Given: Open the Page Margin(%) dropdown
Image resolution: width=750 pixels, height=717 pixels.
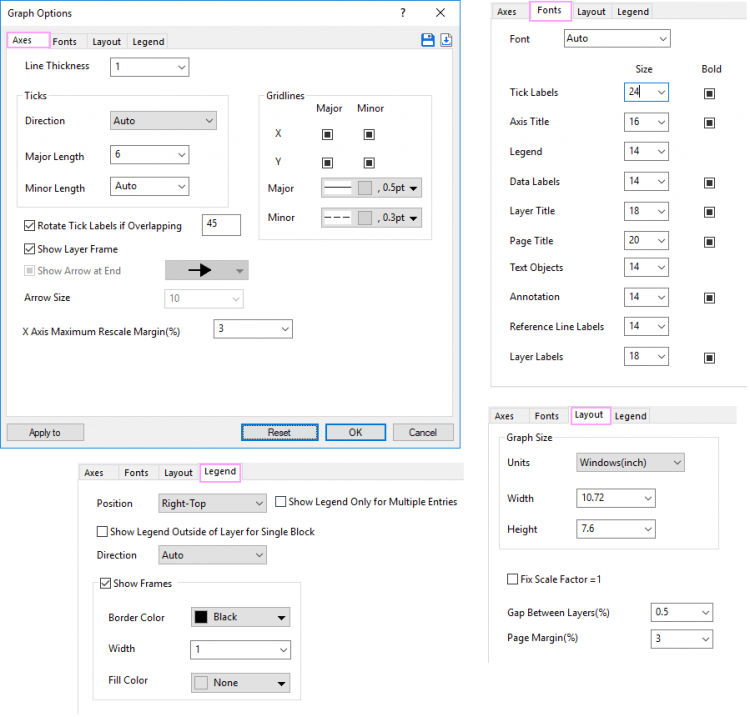Looking at the screenshot, I should click(682, 639).
